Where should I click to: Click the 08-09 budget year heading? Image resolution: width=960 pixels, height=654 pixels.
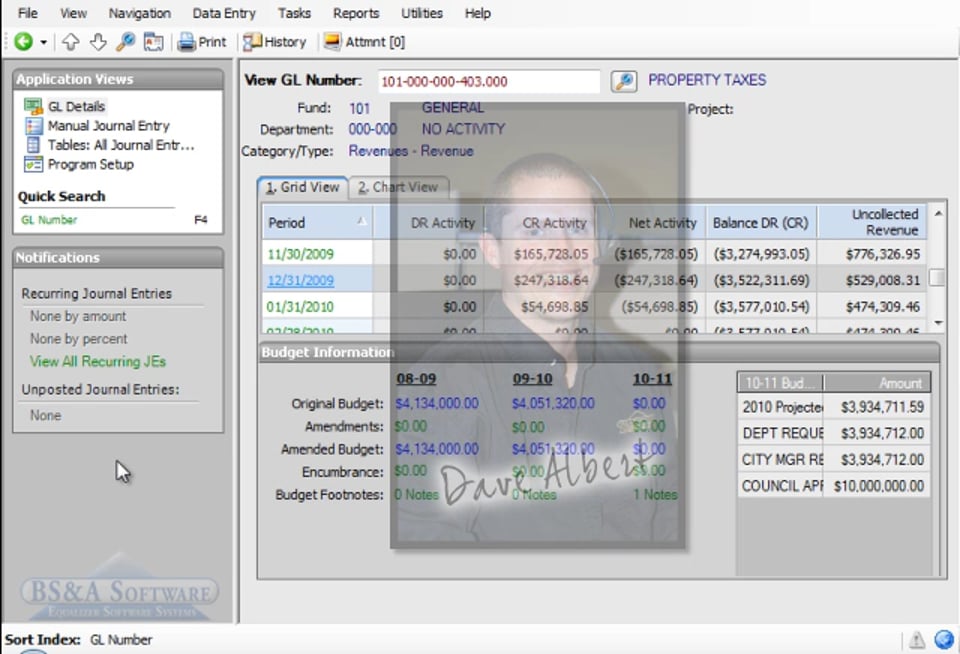pos(416,379)
